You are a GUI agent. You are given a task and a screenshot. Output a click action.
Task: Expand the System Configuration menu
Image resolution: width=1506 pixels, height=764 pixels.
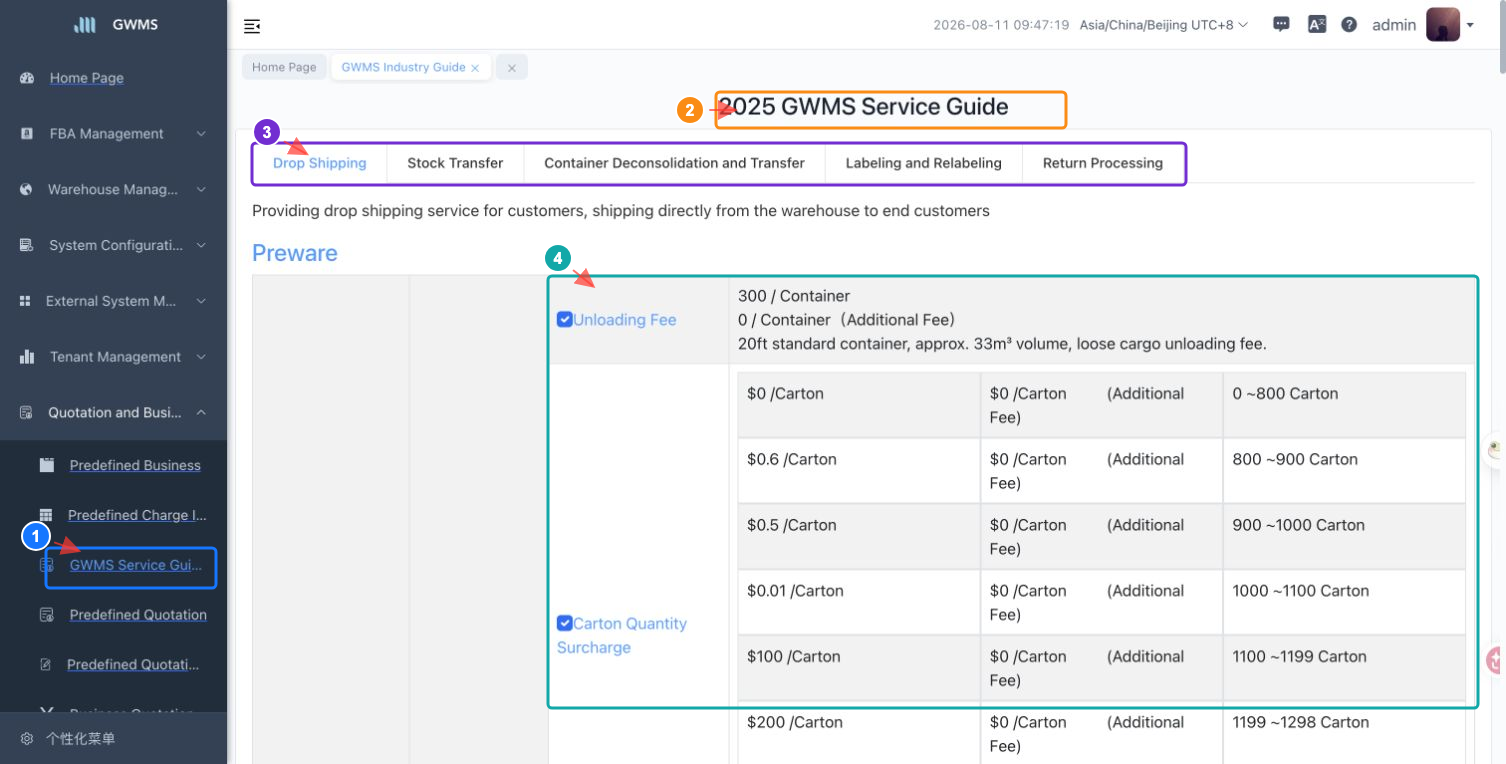tap(201, 245)
